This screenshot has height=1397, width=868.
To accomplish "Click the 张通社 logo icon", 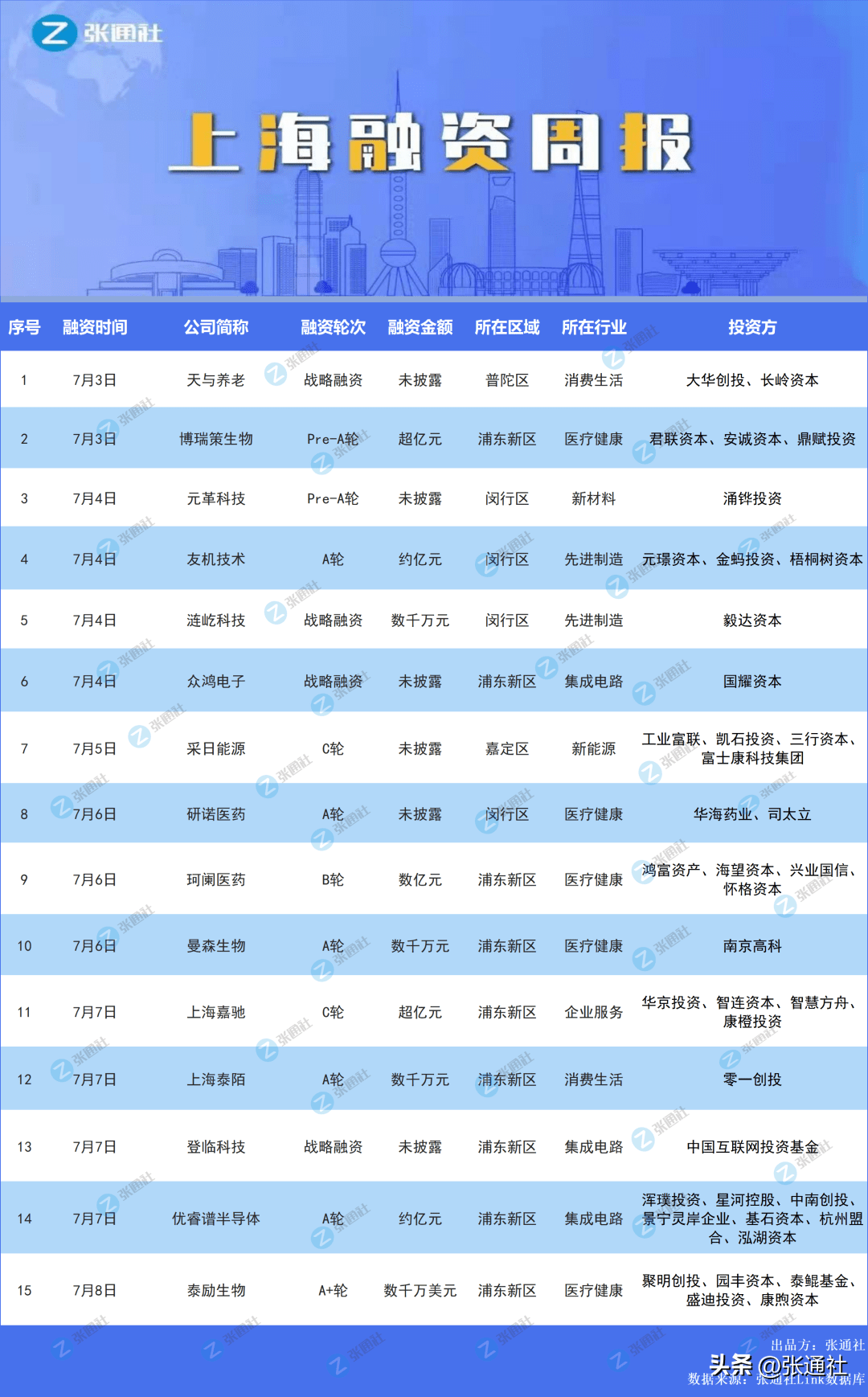I will coord(54,33).
